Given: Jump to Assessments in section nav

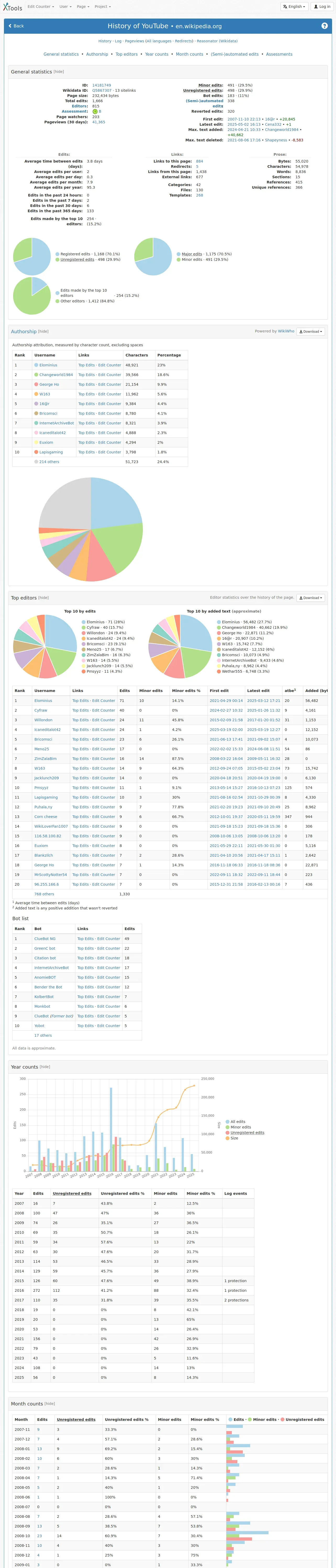Looking at the screenshot, I should 279,54.
